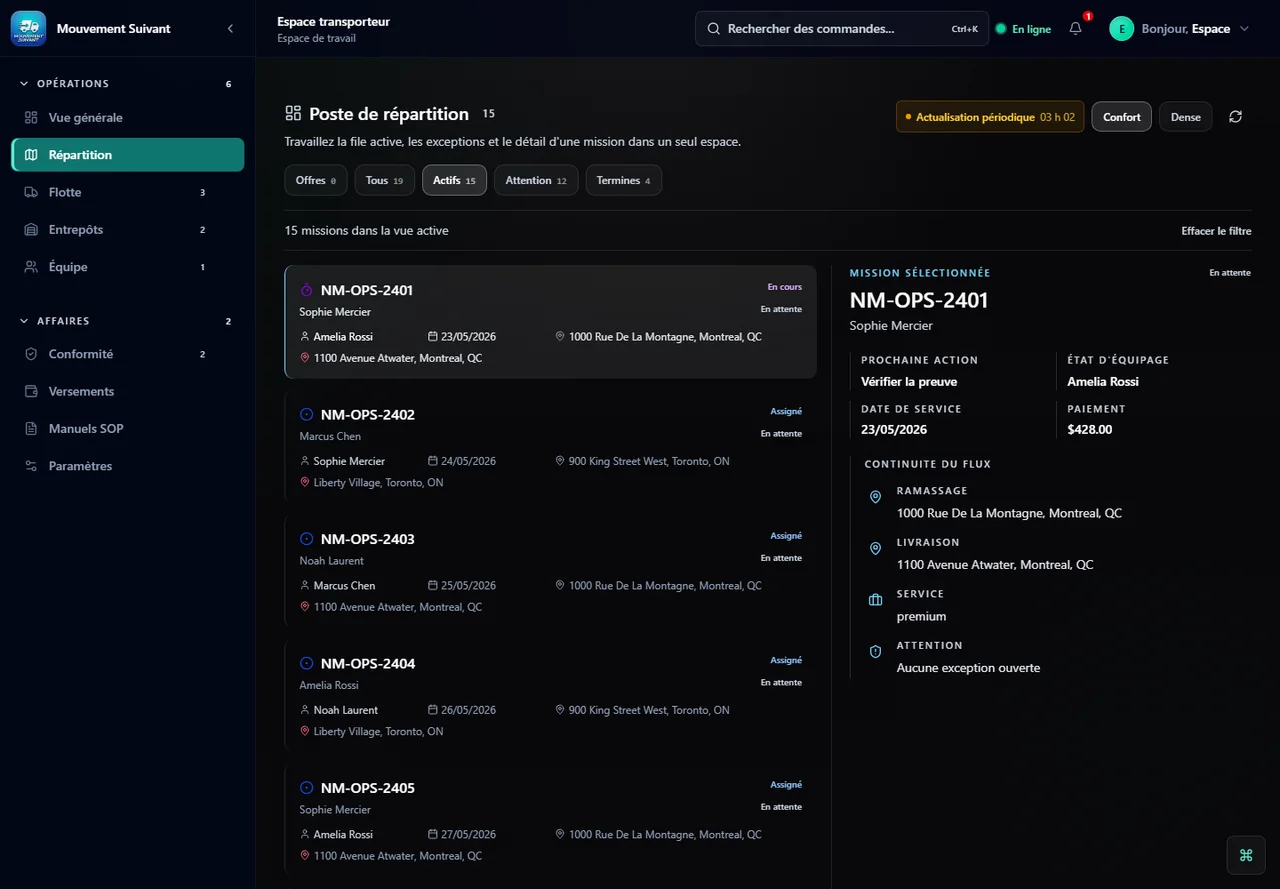Click the refresh icon beside Dense
Viewport: 1280px width, 889px height.
(1236, 117)
